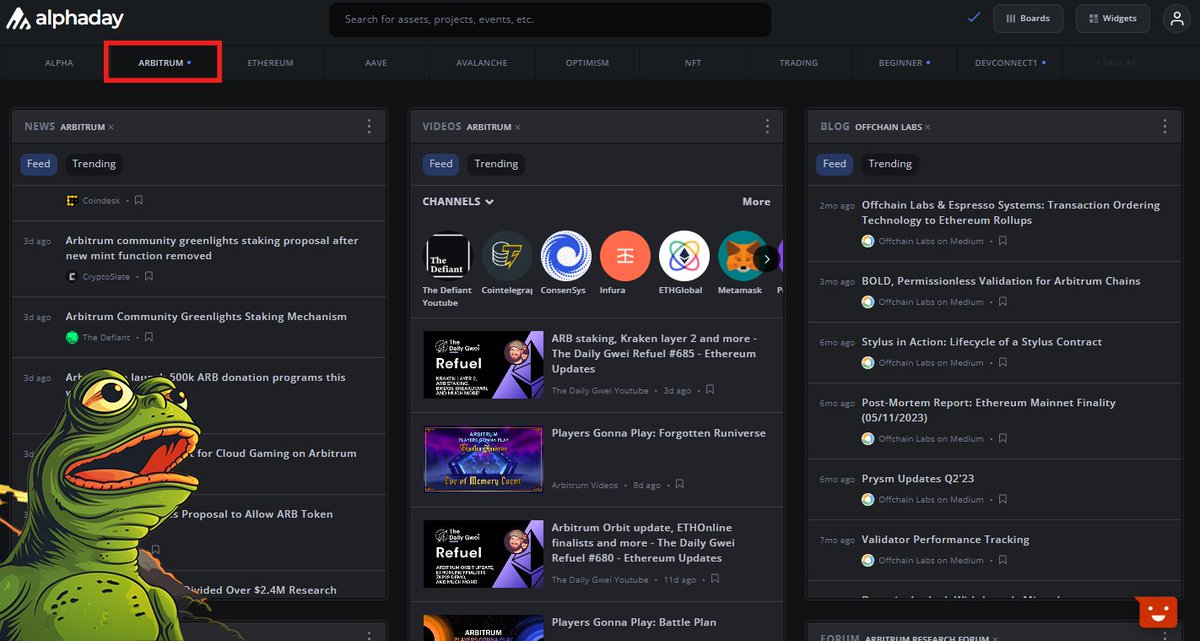Image resolution: width=1200 pixels, height=641 pixels.
Task: Open Prysm Updates Q2'23 blog post
Action: tap(918, 479)
